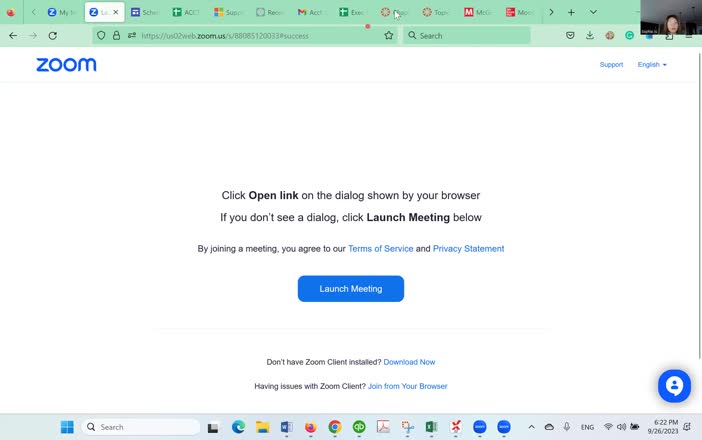The height and width of the screenshot is (440, 702).
Task: Open the Zoom help chat bot
Action: click(x=674, y=385)
